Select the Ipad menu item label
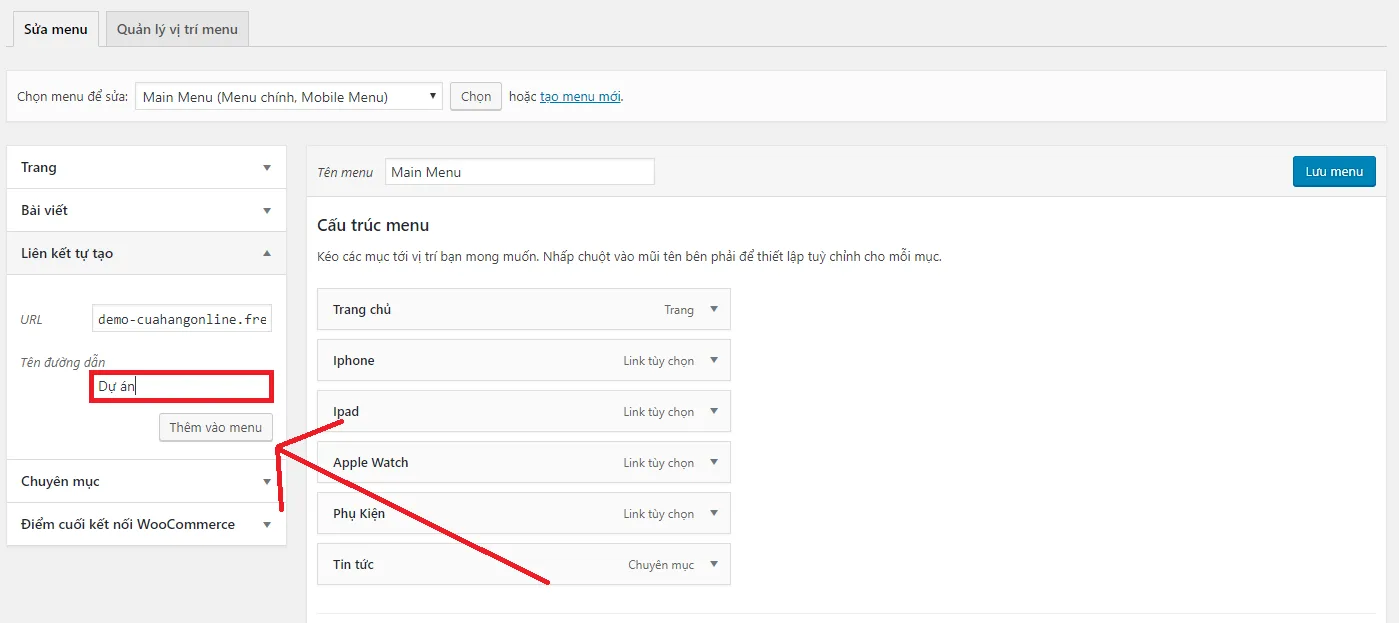 [x=346, y=412]
